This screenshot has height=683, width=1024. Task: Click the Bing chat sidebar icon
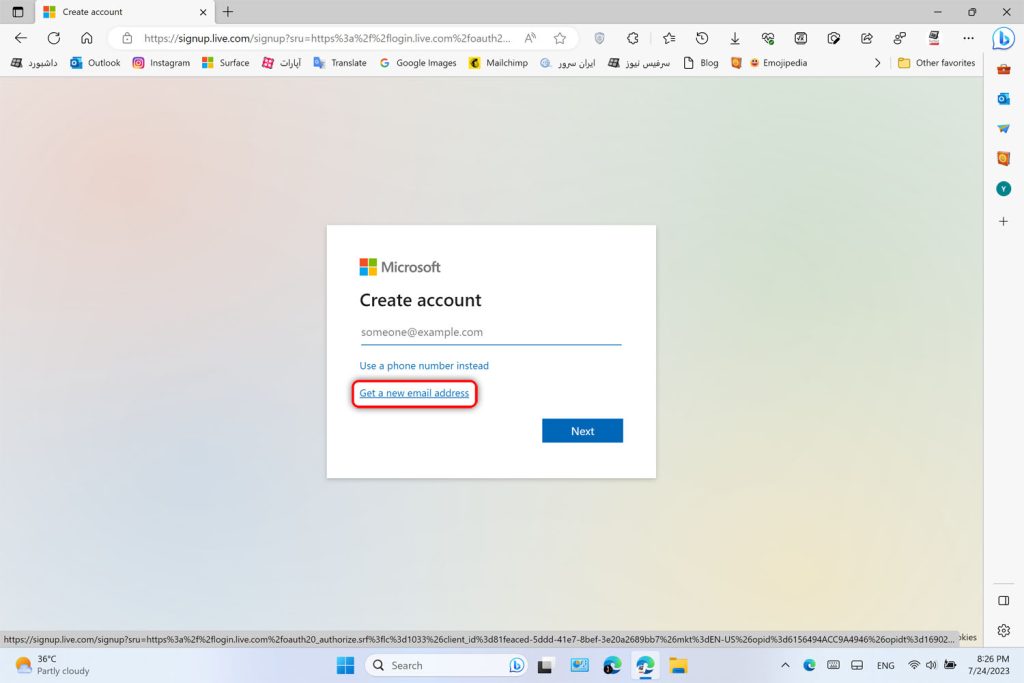tap(1003, 39)
